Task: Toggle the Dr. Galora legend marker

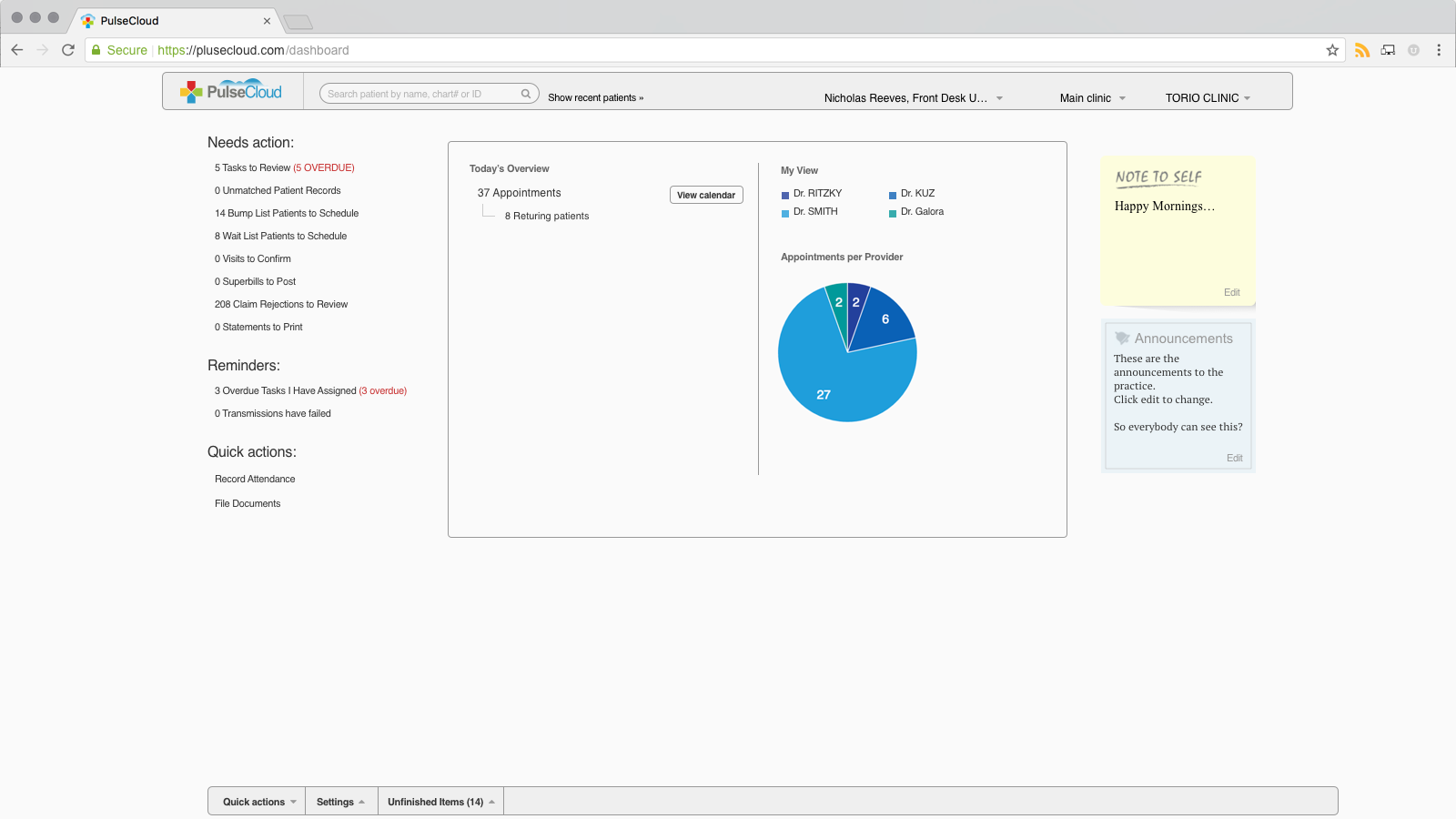Action: click(x=893, y=213)
